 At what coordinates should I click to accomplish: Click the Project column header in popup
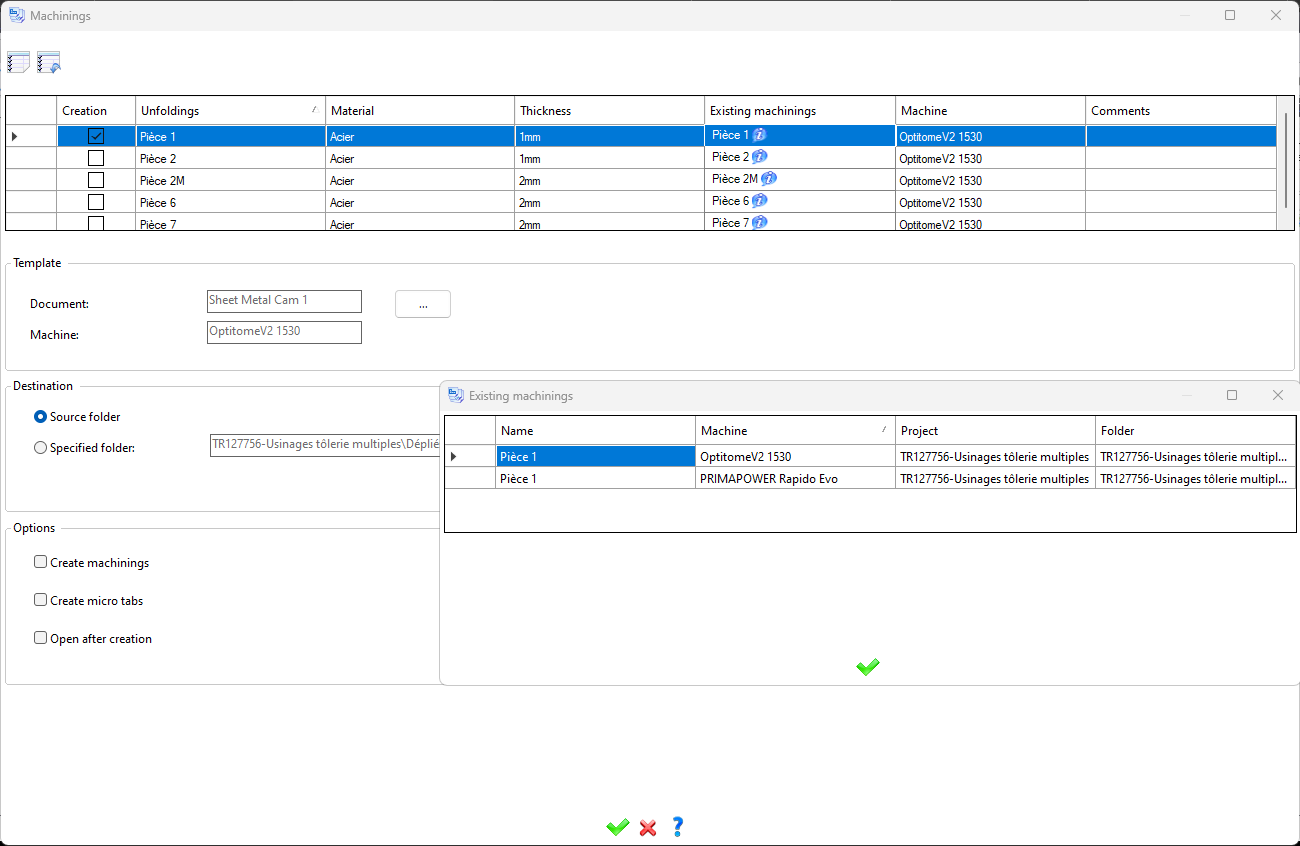pyautogui.click(x=995, y=431)
